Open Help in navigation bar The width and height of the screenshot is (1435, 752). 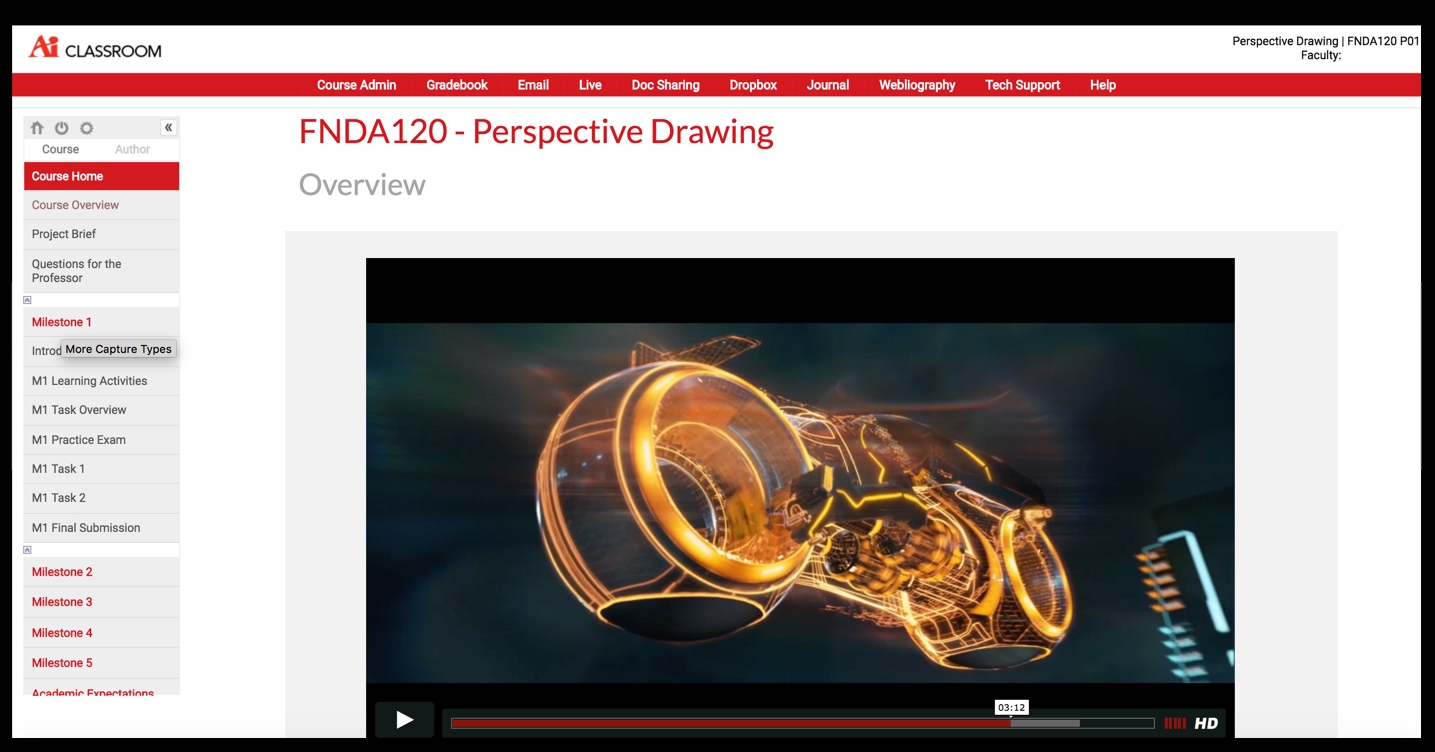click(1103, 85)
